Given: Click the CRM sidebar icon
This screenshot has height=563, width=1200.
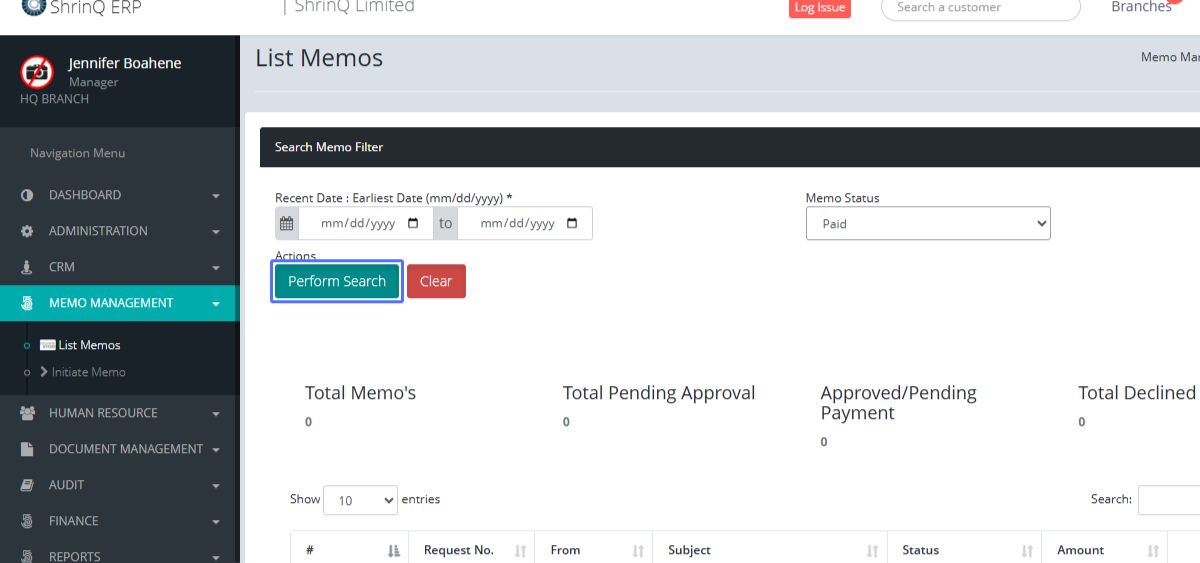Looking at the screenshot, I should (x=27, y=267).
